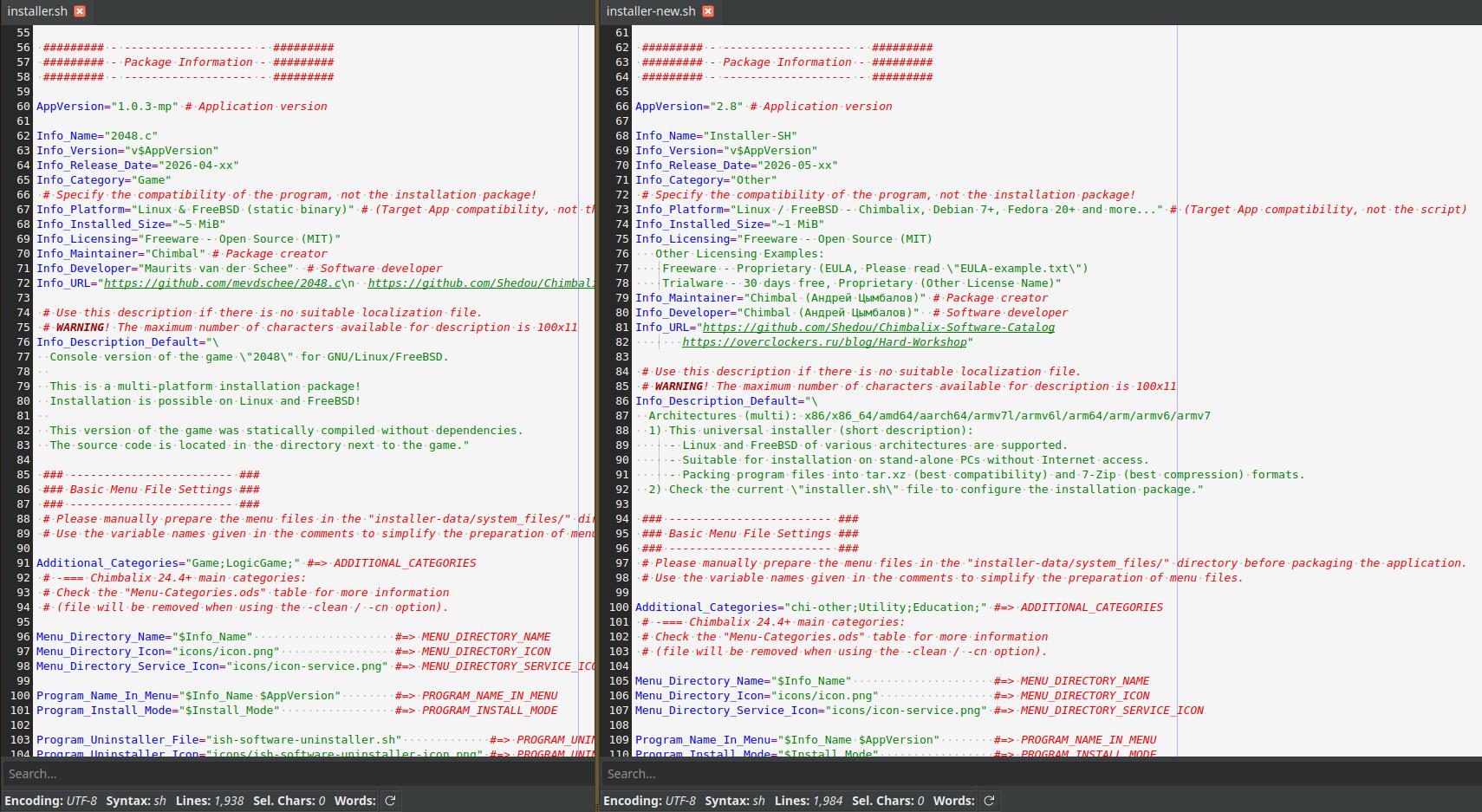The width and height of the screenshot is (1482, 812).
Task: Click the right pane Search field
Action: 1040,774
